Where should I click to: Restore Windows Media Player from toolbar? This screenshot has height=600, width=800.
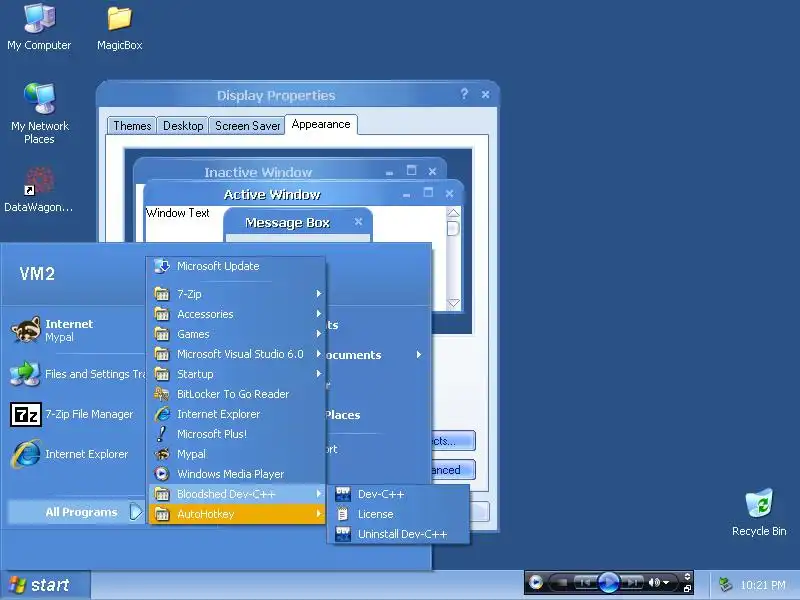pos(687,589)
